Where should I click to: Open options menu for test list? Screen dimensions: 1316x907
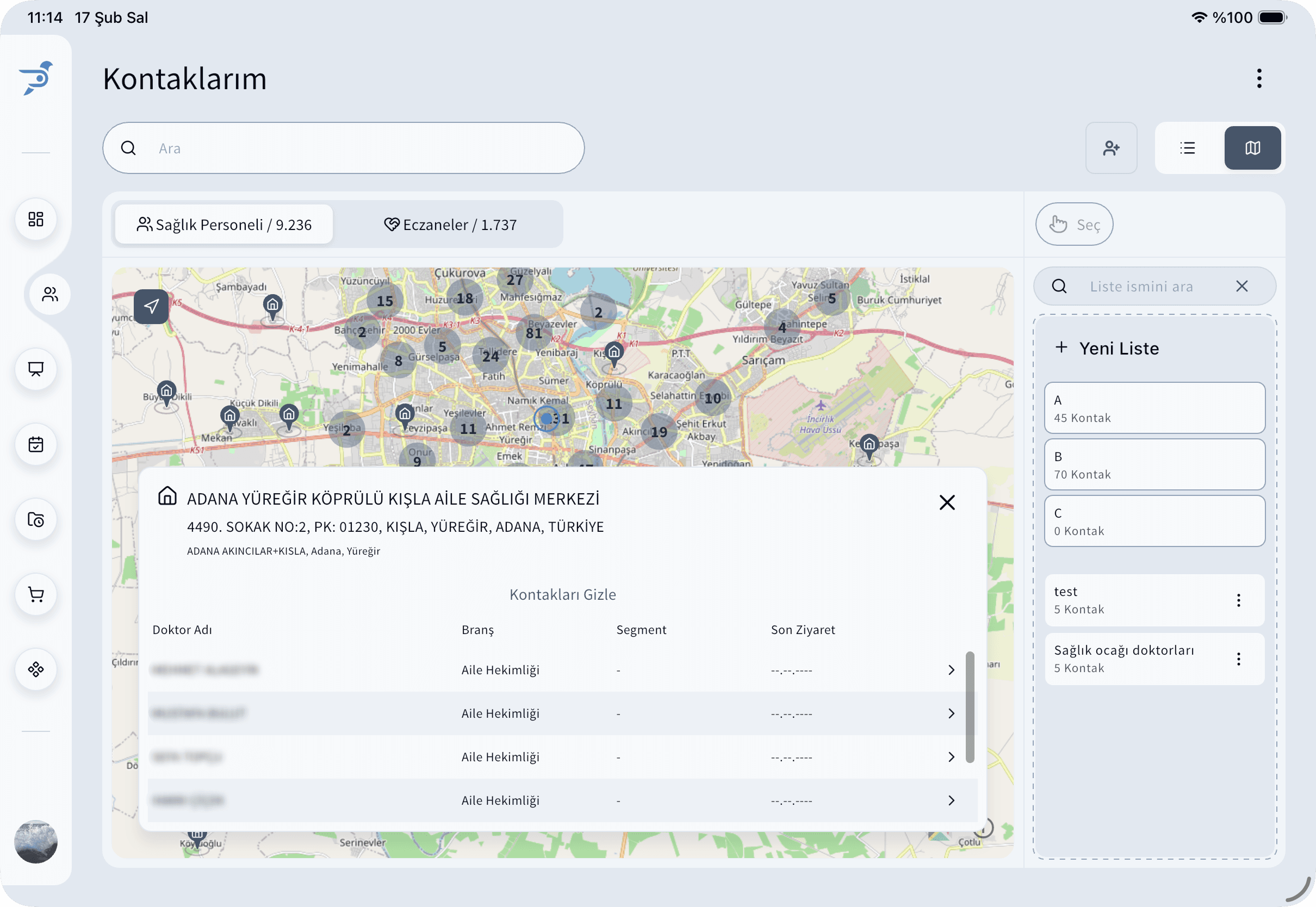[x=1239, y=600]
